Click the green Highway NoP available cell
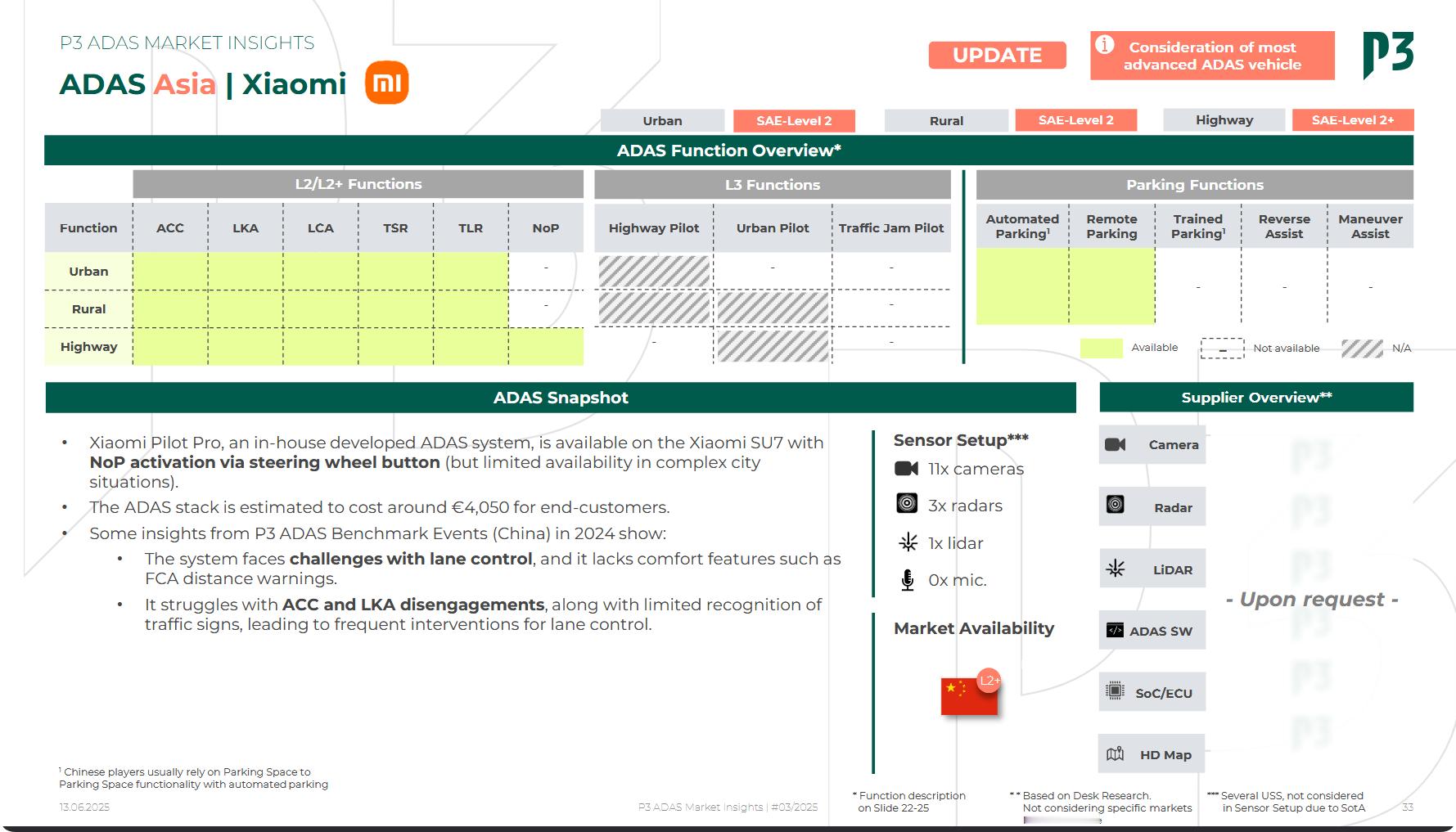Viewport: 1456px width, 832px height. pyautogui.click(x=546, y=346)
